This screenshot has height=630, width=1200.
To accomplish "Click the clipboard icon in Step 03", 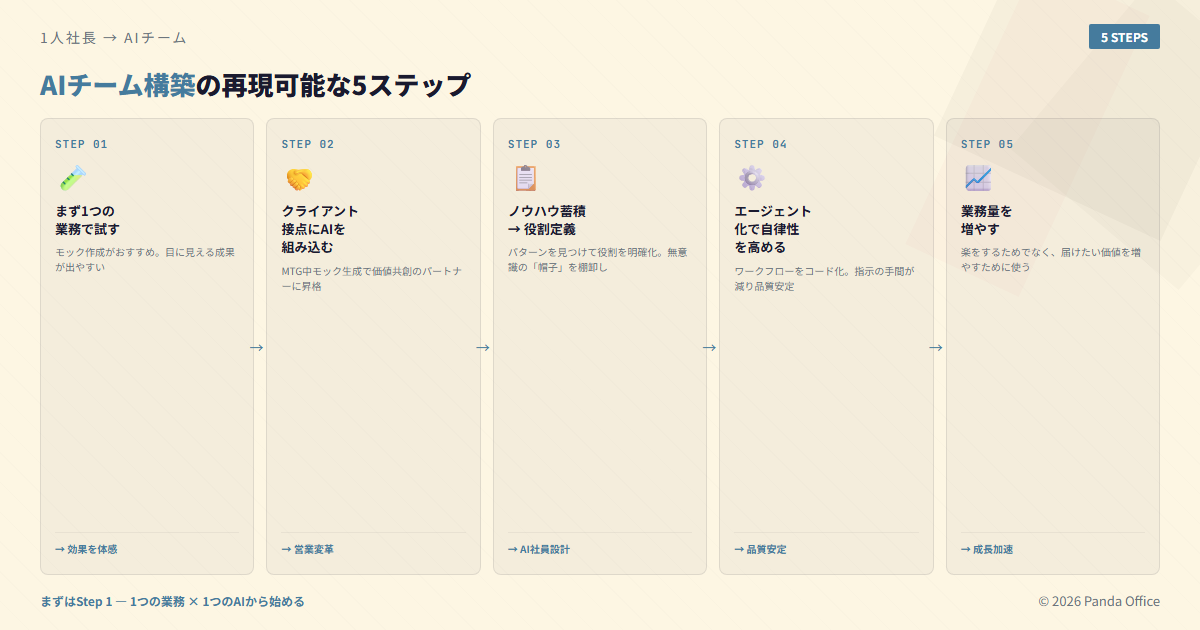I will [x=524, y=178].
